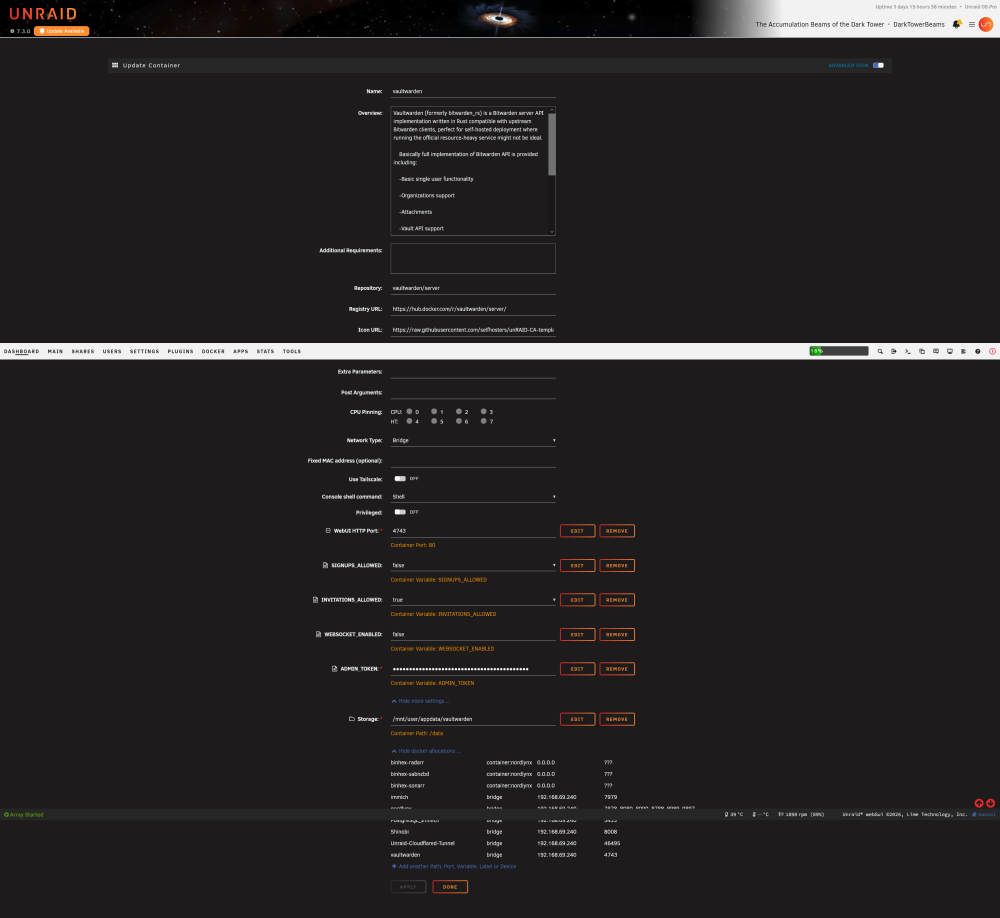This screenshot has height=918, width=1000.
Task: Open the Docker menu item
Action: tap(213, 352)
